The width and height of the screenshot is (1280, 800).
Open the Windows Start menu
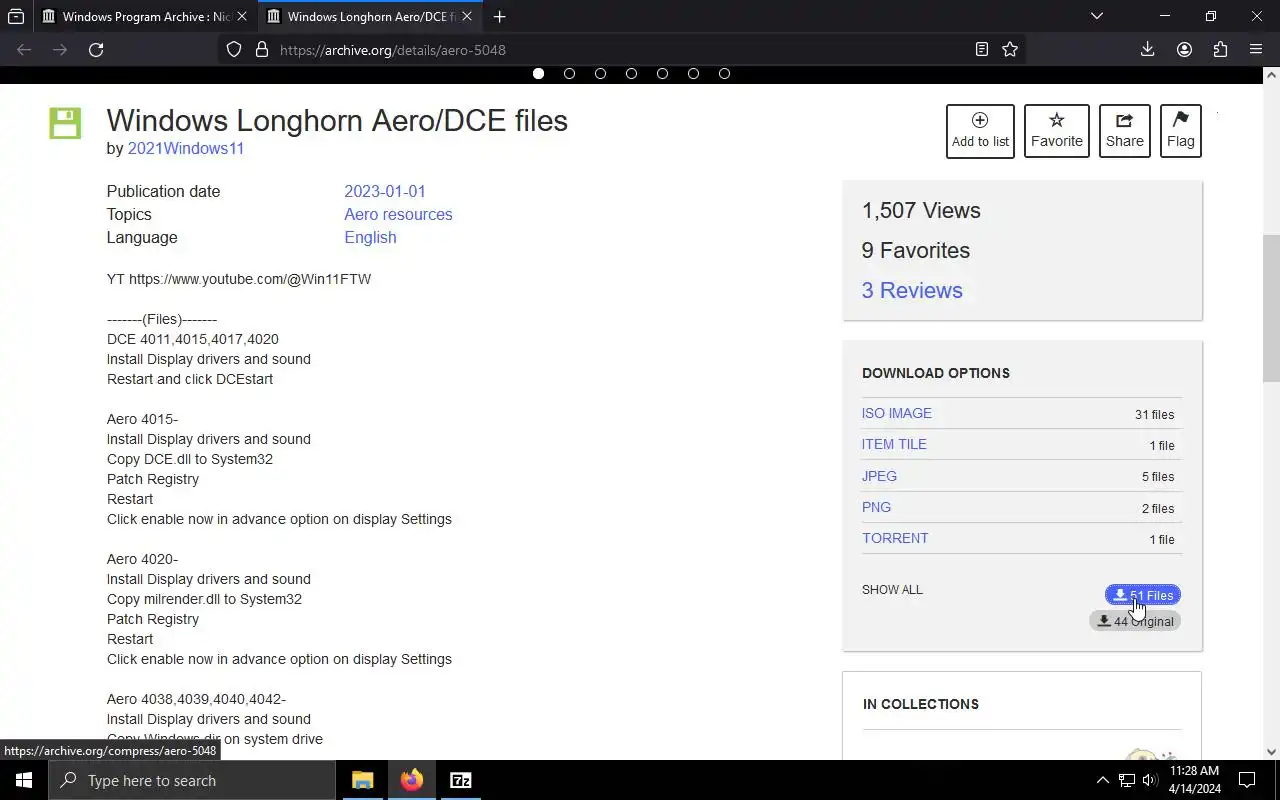(24, 780)
